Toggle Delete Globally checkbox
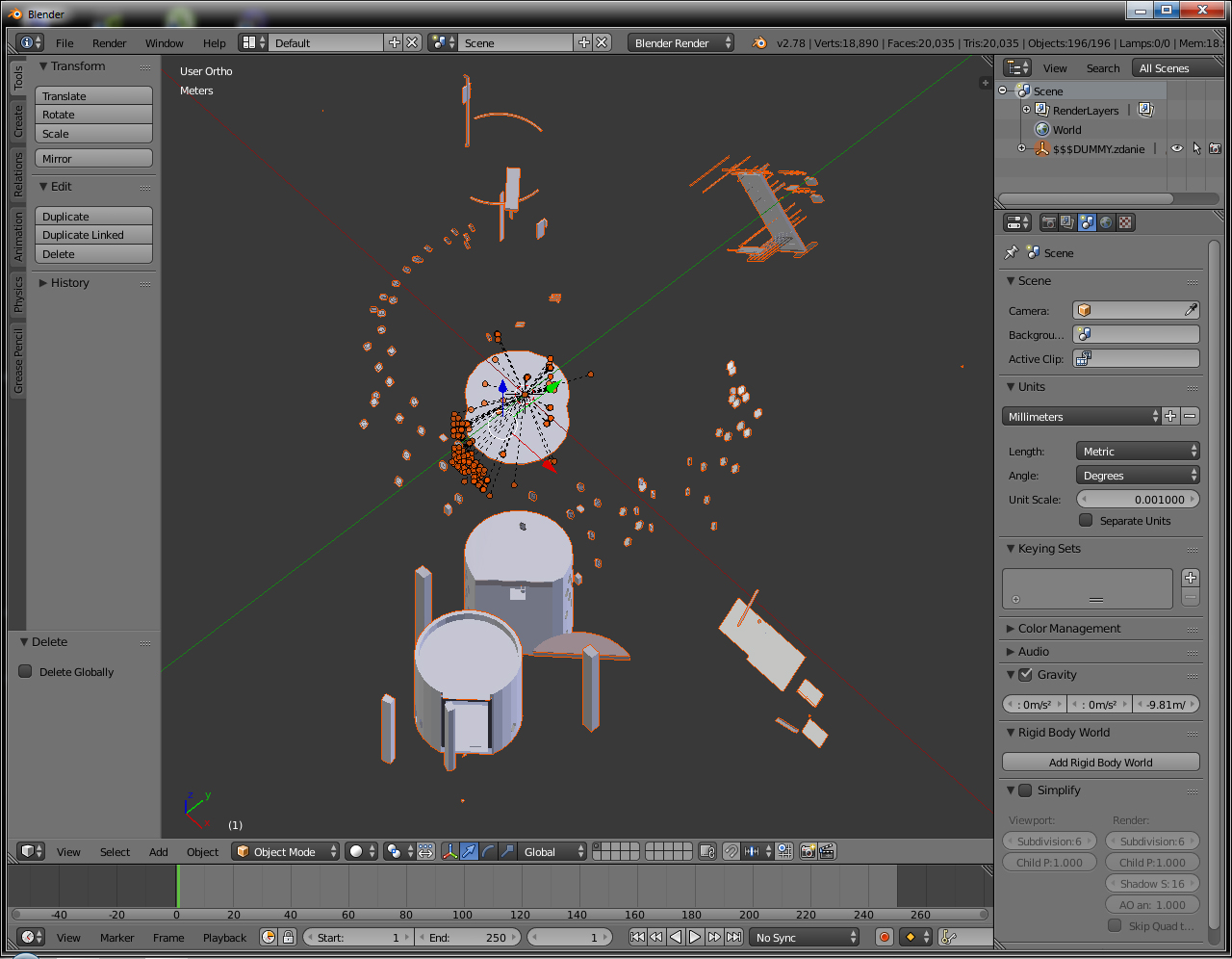This screenshot has width=1232, height=959. [26, 671]
